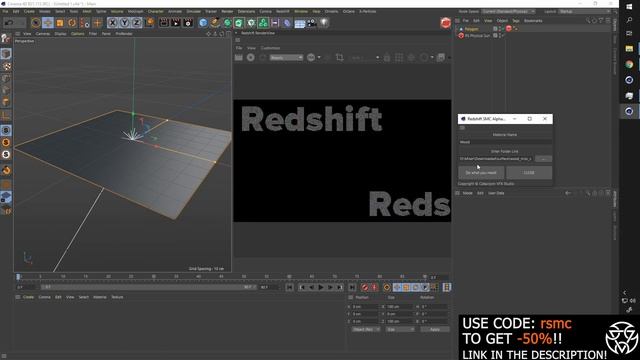Image resolution: width=640 pixels, height=360 pixels.
Task: Select the crop region icon in RenderView
Action: (x=339, y=58)
